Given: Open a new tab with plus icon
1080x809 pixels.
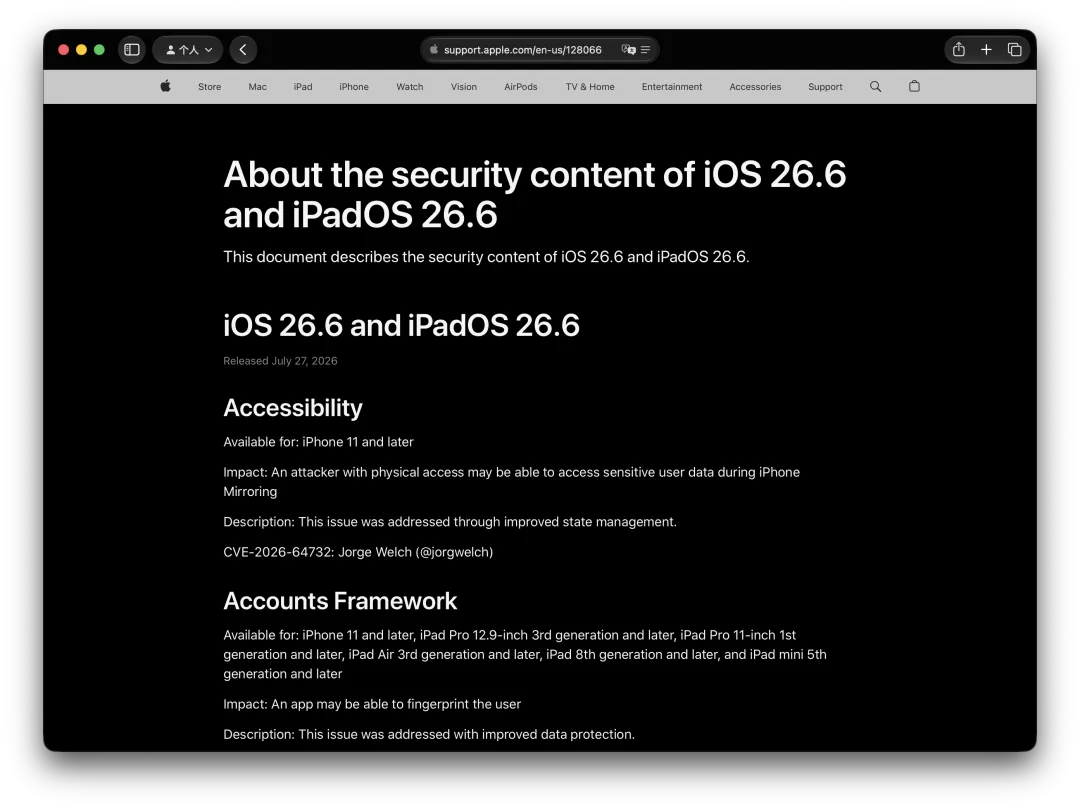Looking at the screenshot, I should [x=986, y=50].
